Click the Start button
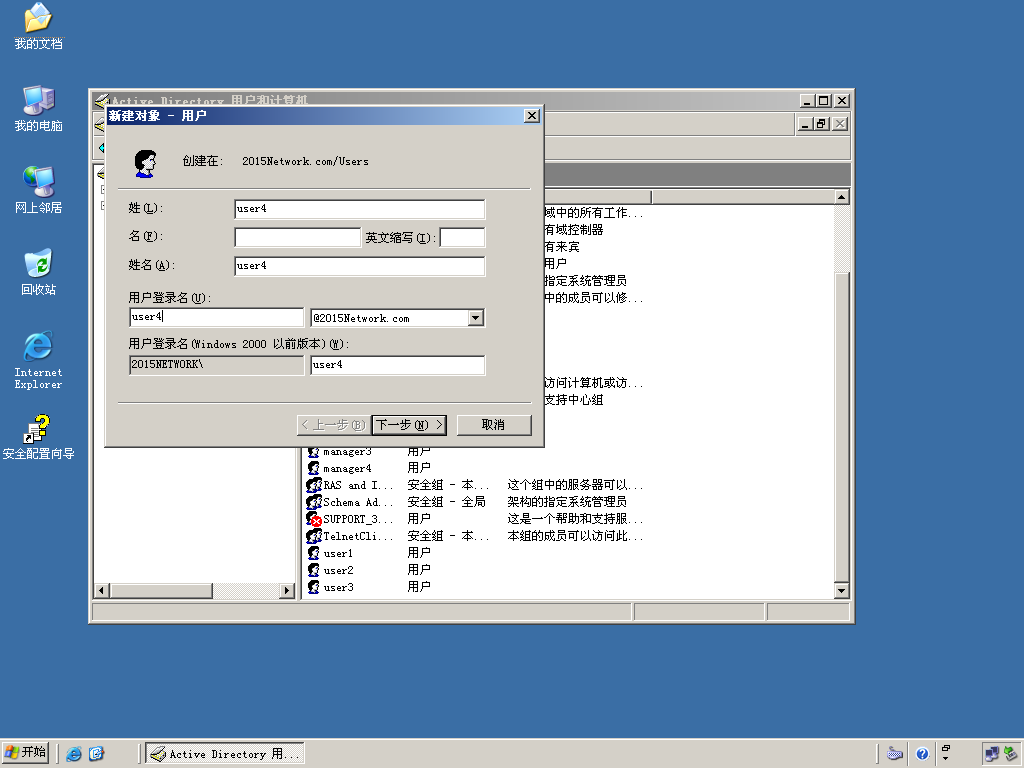The image size is (1024, 768). point(26,753)
